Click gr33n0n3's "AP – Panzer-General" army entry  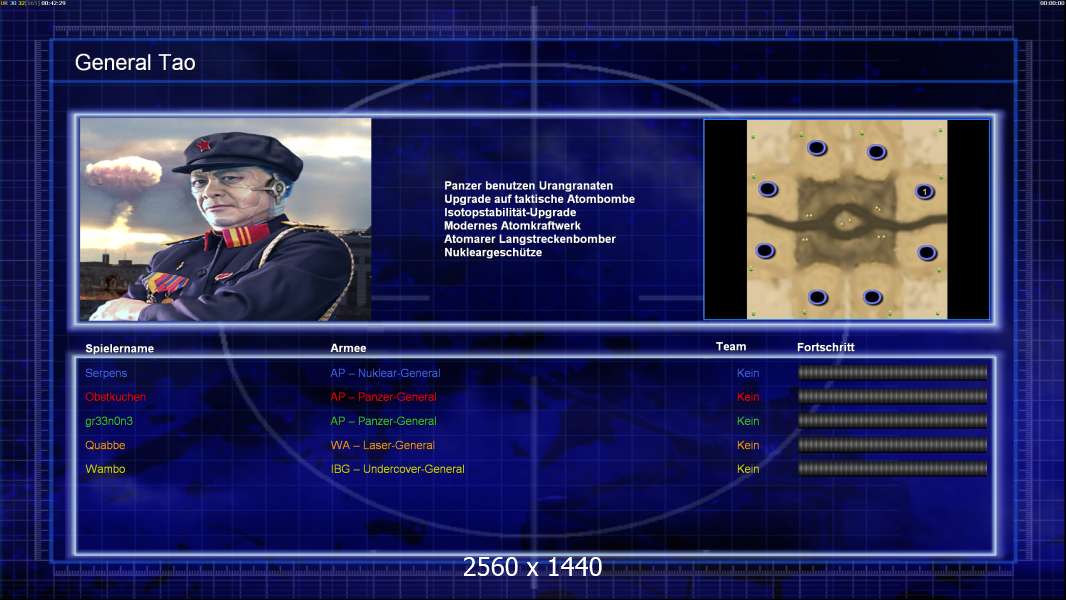click(x=383, y=421)
